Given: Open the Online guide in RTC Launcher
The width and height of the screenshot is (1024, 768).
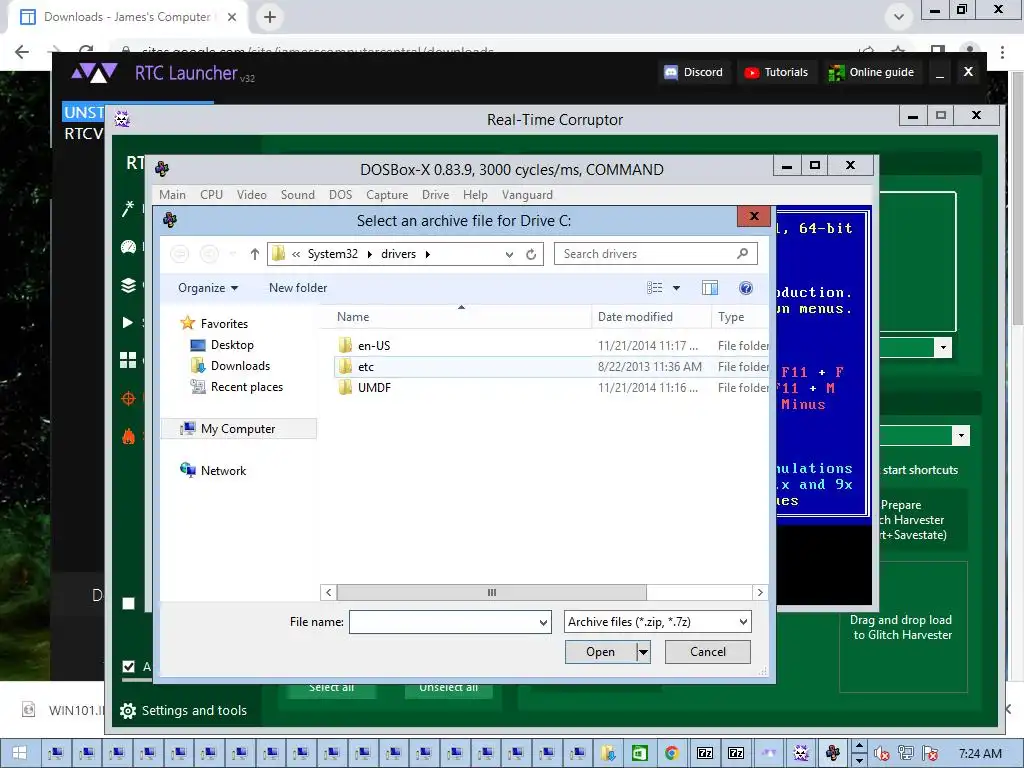Looking at the screenshot, I should click(871, 72).
